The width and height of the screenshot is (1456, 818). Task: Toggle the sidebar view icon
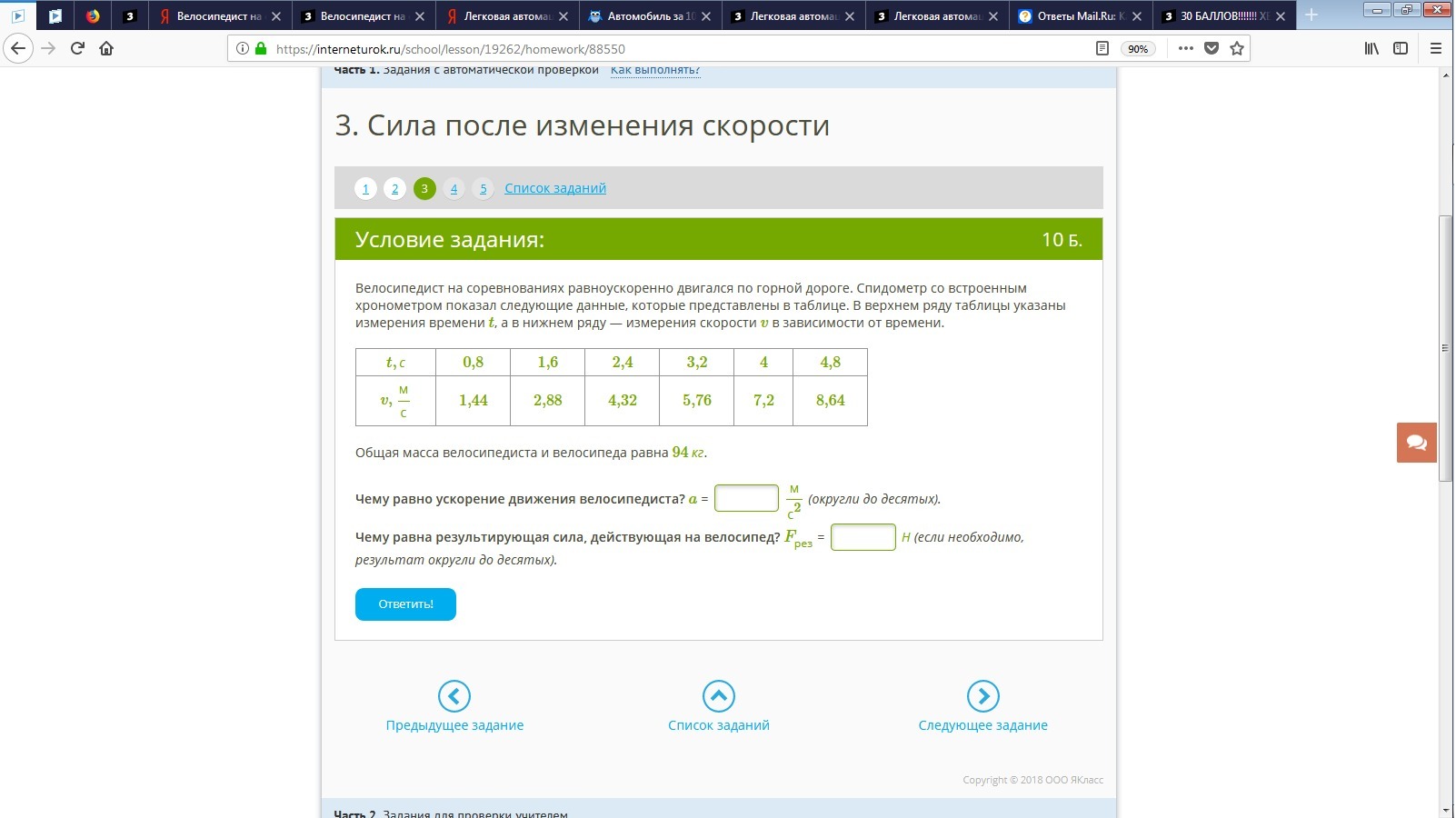[1401, 48]
